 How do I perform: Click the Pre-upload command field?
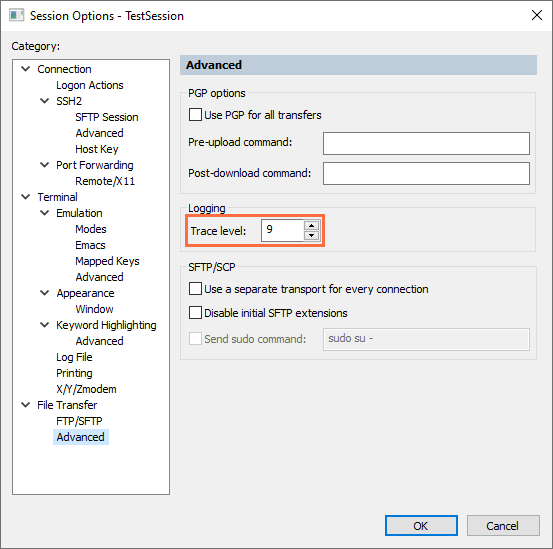426,143
